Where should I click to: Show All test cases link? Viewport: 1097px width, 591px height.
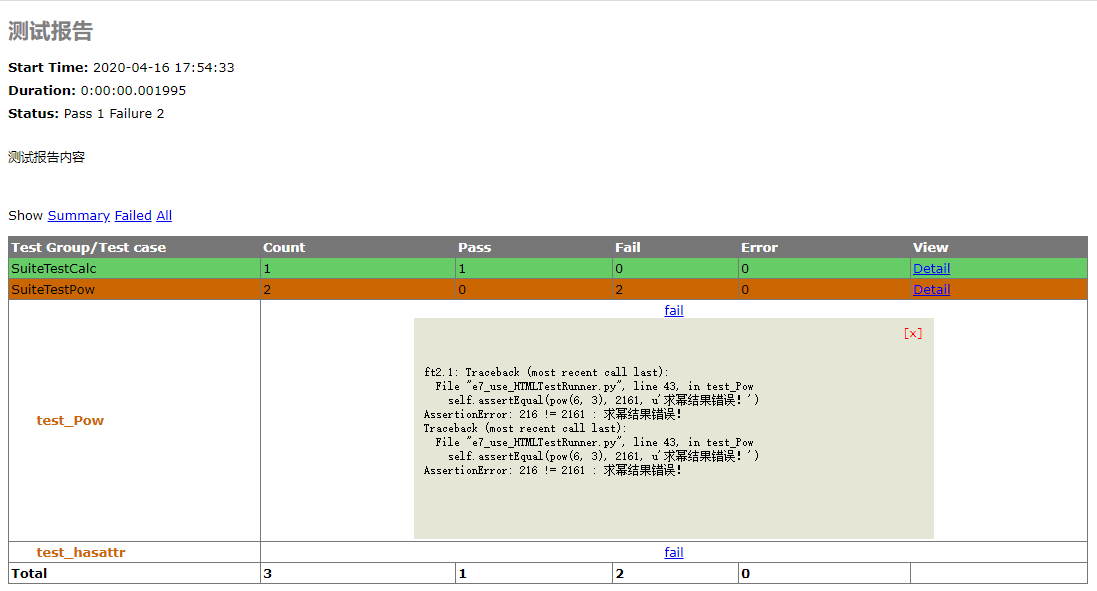pos(164,215)
